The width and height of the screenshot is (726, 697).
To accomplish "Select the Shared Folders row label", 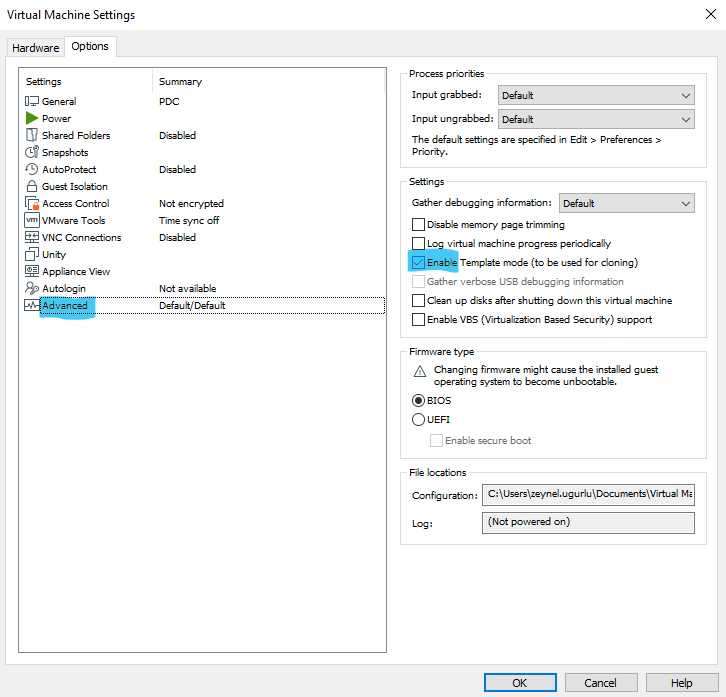I will (76, 135).
